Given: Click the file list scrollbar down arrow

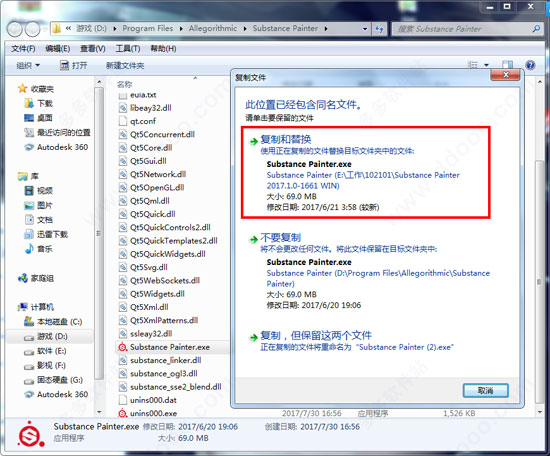Looking at the screenshot, I should [539, 412].
